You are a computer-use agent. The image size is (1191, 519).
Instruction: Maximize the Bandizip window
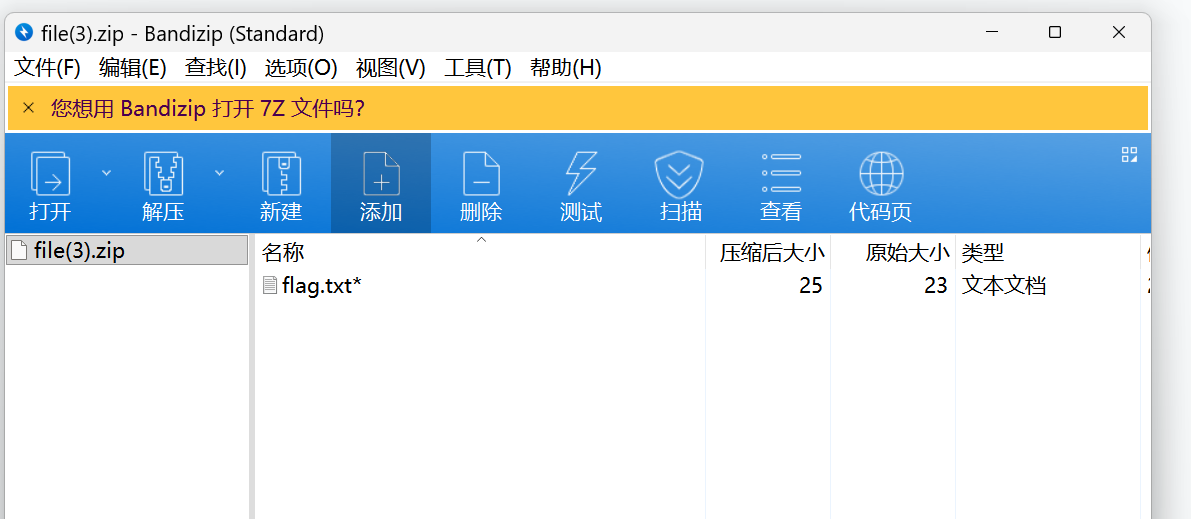coord(1054,32)
